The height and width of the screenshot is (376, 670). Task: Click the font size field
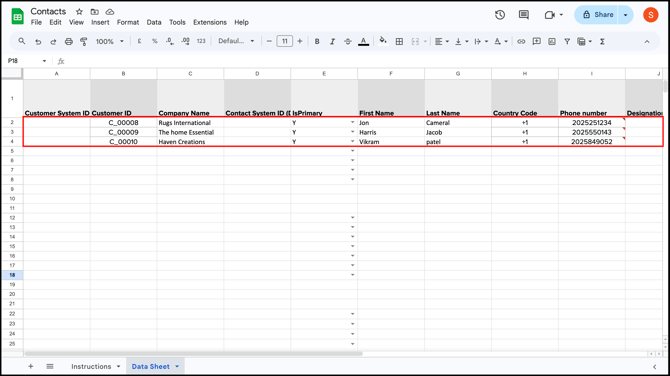tap(285, 41)
